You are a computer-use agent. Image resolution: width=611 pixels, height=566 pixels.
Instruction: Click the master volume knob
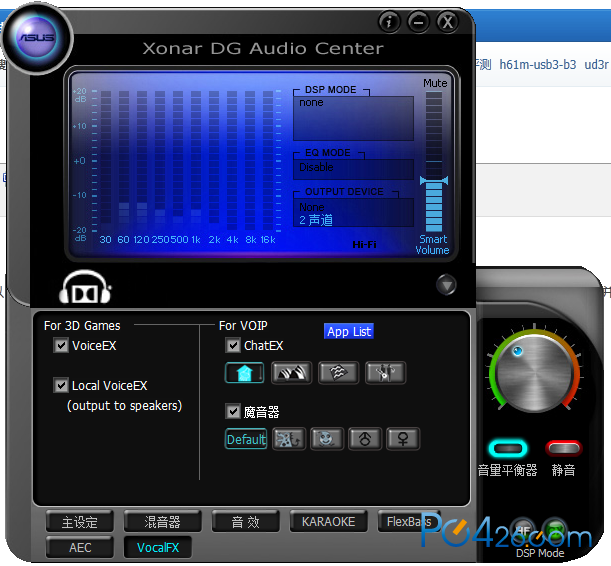pyautogui.click(x=534, y=373)
